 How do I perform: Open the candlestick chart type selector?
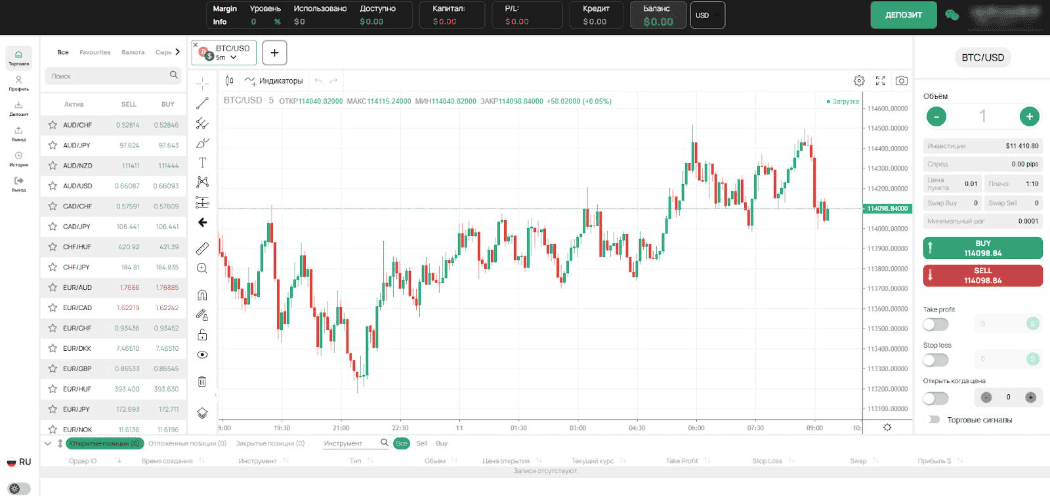(x=230, y=80)
